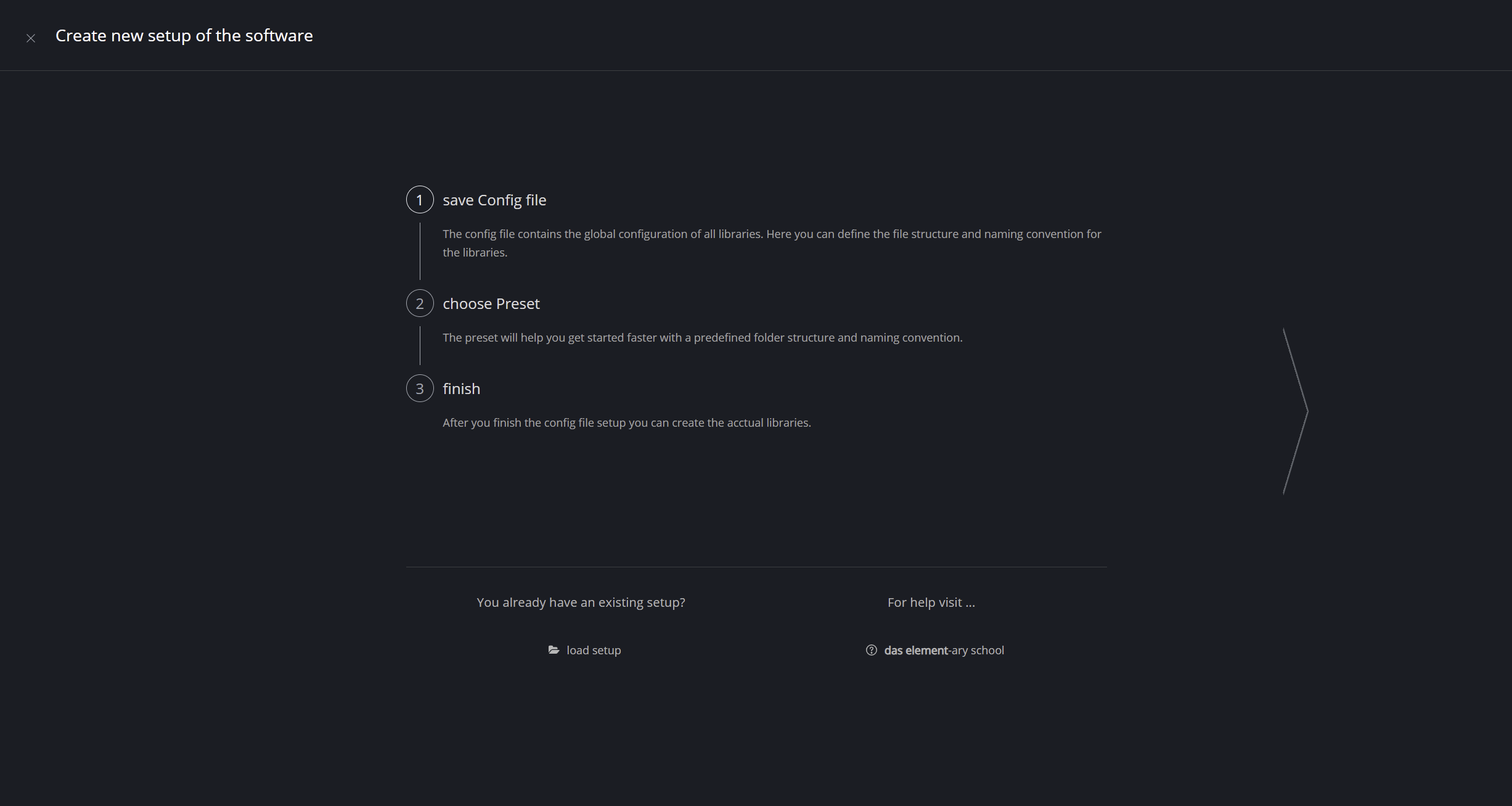
Task: Select the "choose Preset" step heading
Action: click(491, 304)
